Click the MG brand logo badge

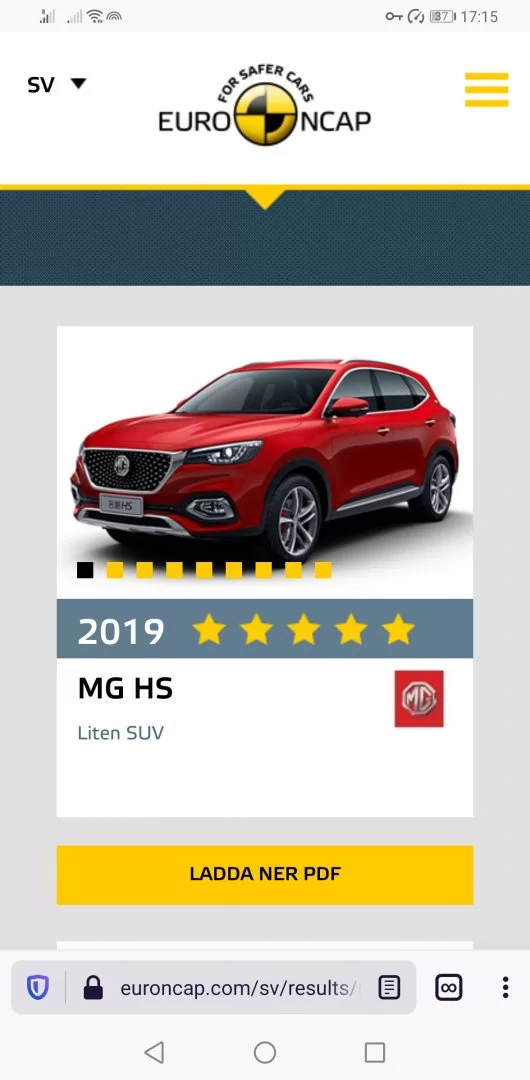point(419,698)
